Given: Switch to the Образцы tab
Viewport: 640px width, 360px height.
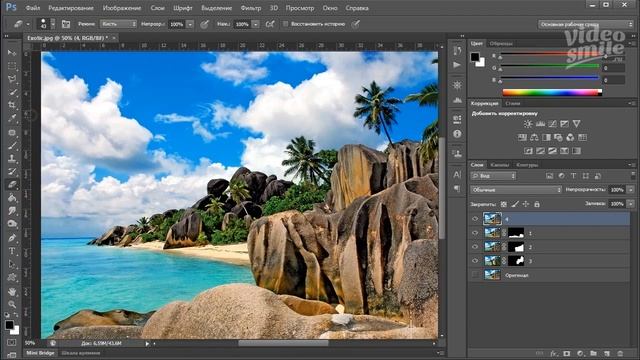Looking at the screenshot, I should pyautogui.click(x=501, y=43).
